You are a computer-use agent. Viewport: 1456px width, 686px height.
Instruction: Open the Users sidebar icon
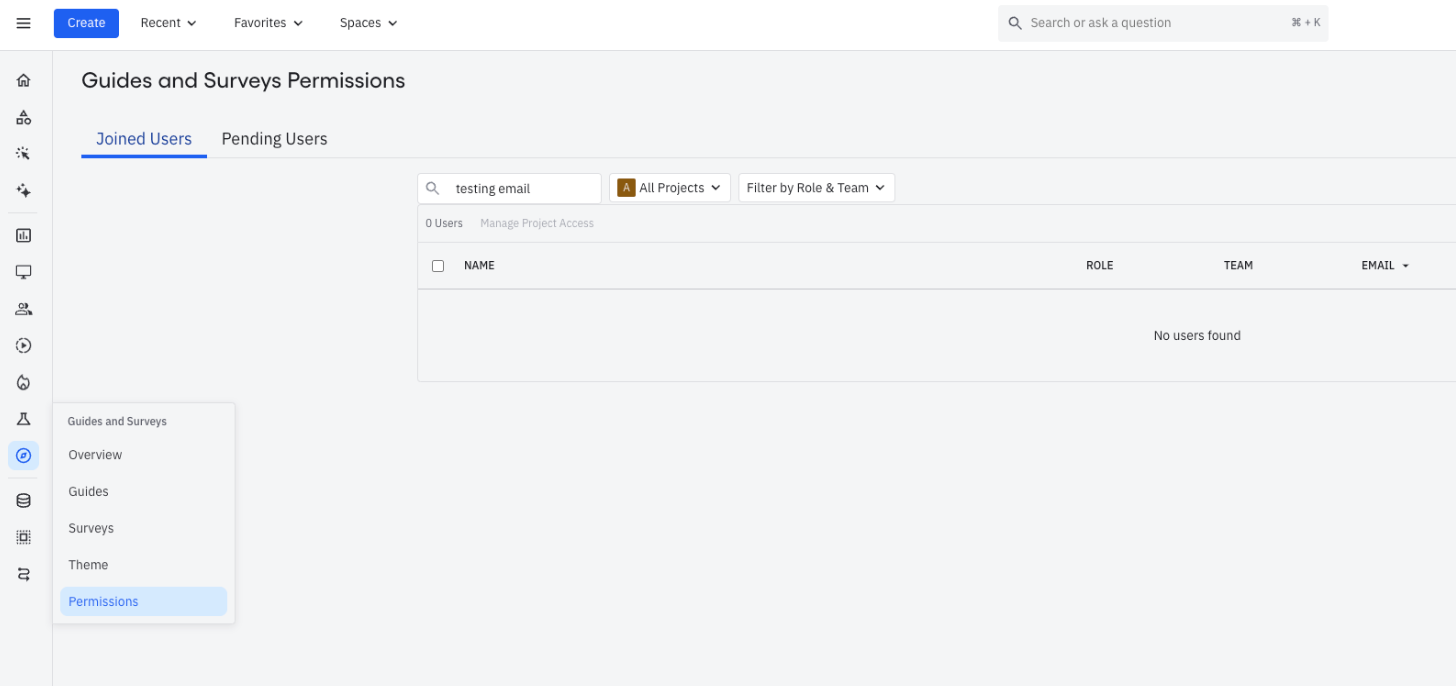pos(24,309)
